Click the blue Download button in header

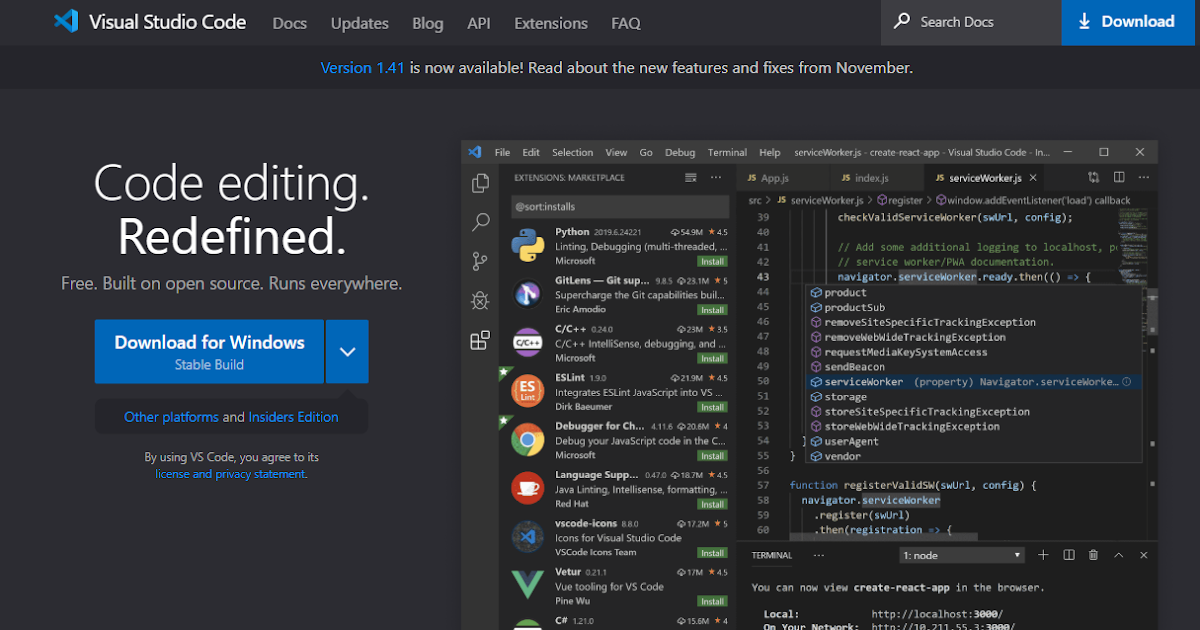pos(1127,22)
